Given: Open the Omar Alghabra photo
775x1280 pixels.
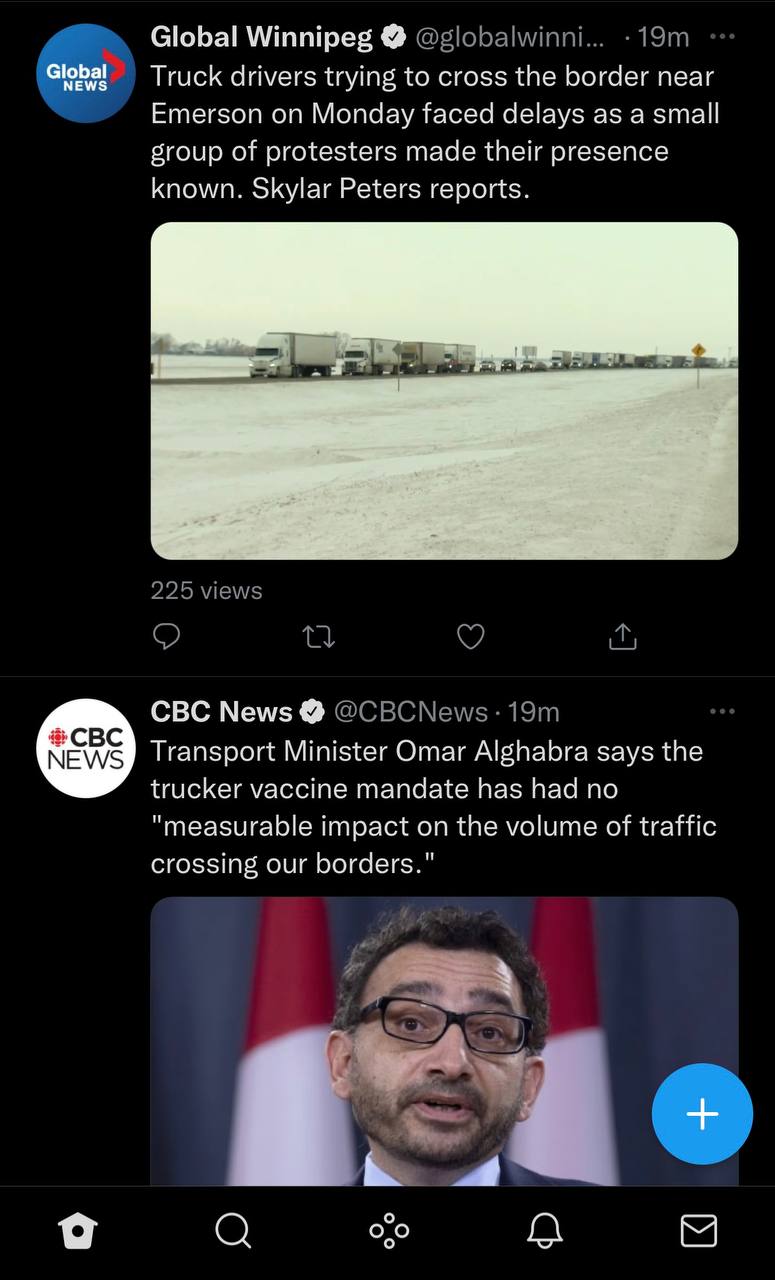Looking at the screenshot, I should [x=444, y=1041].
